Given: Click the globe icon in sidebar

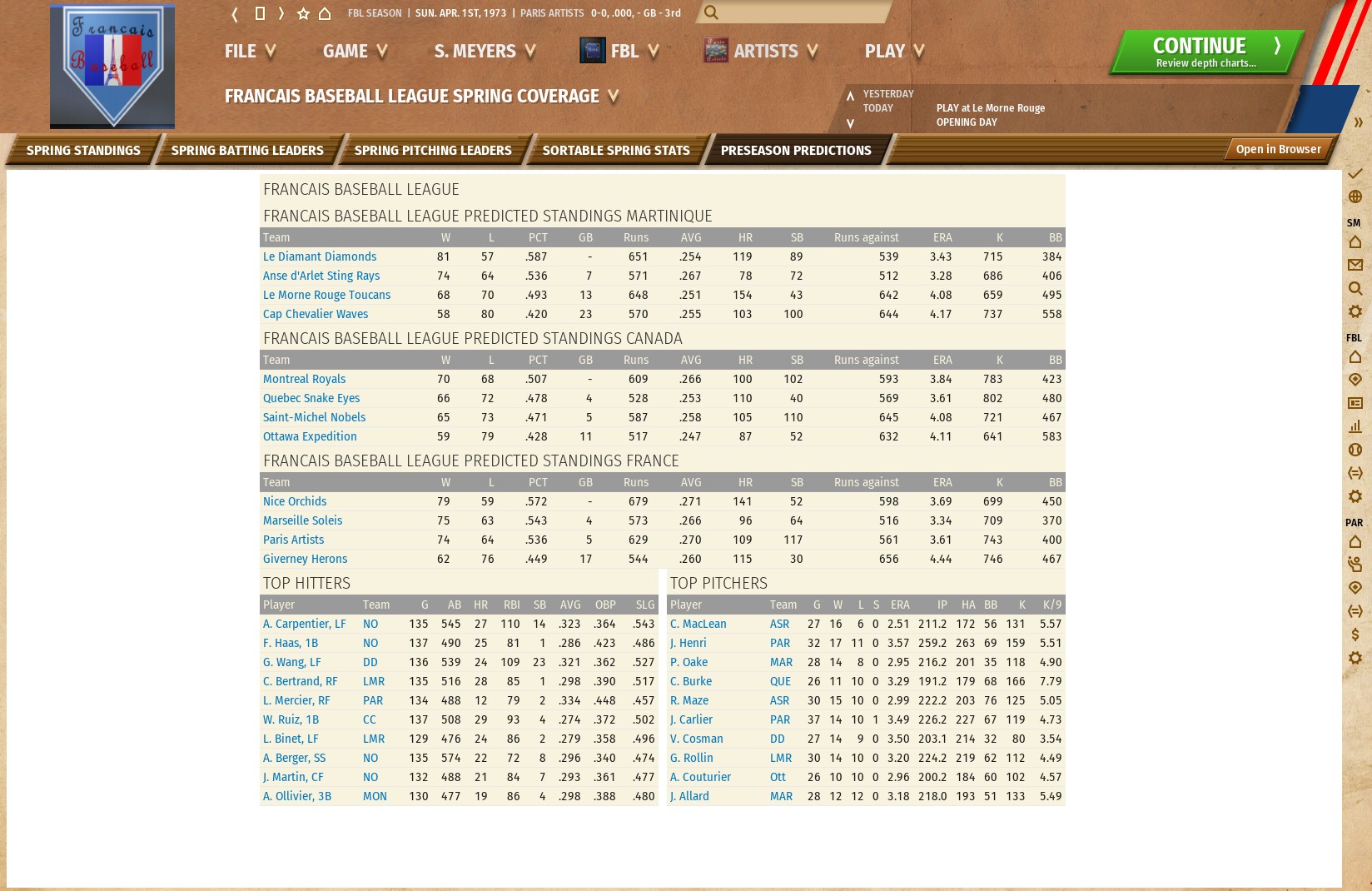Looking at the screenshot, I should [1355, 197].
